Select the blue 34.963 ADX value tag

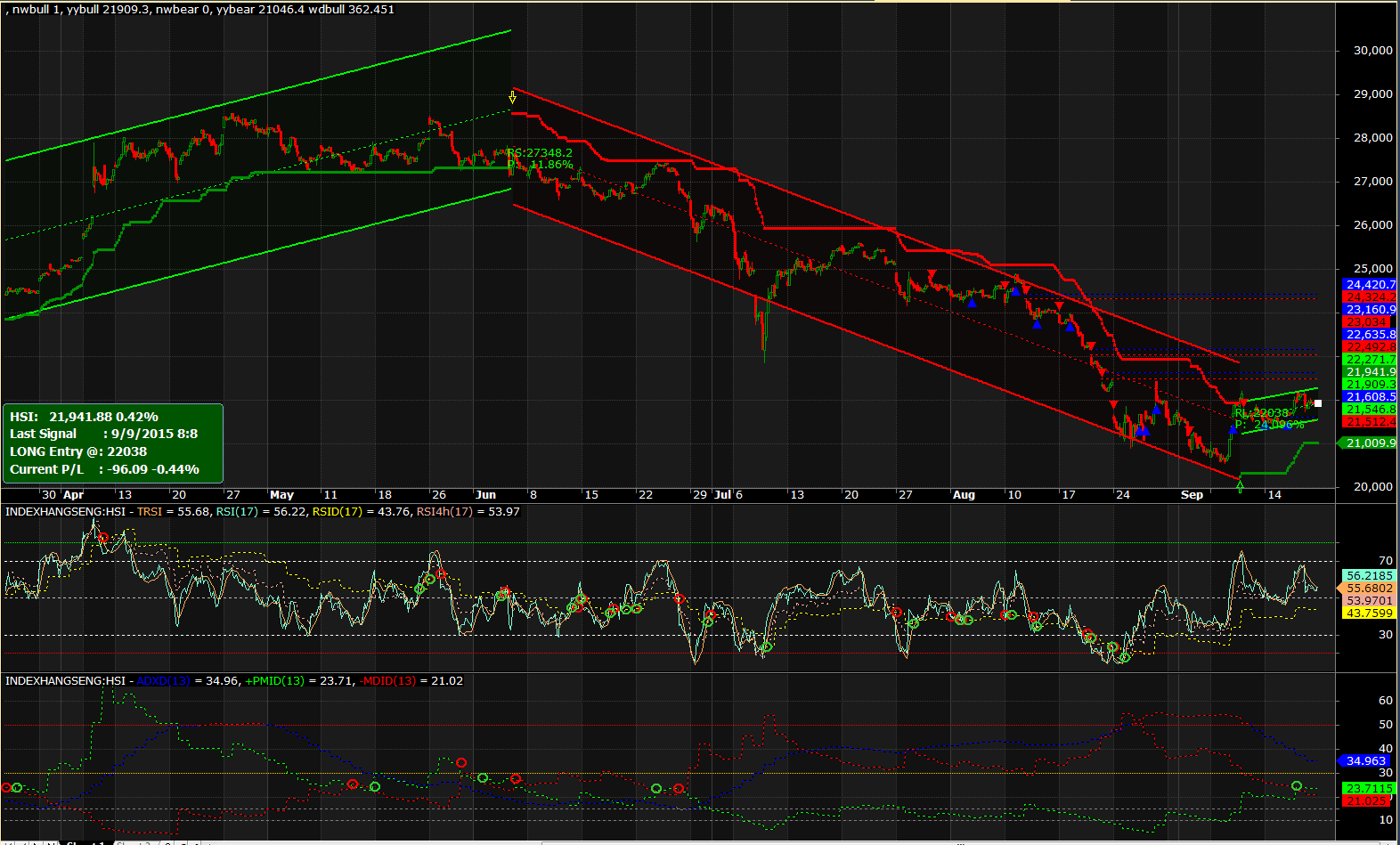tap(1364, 760)
